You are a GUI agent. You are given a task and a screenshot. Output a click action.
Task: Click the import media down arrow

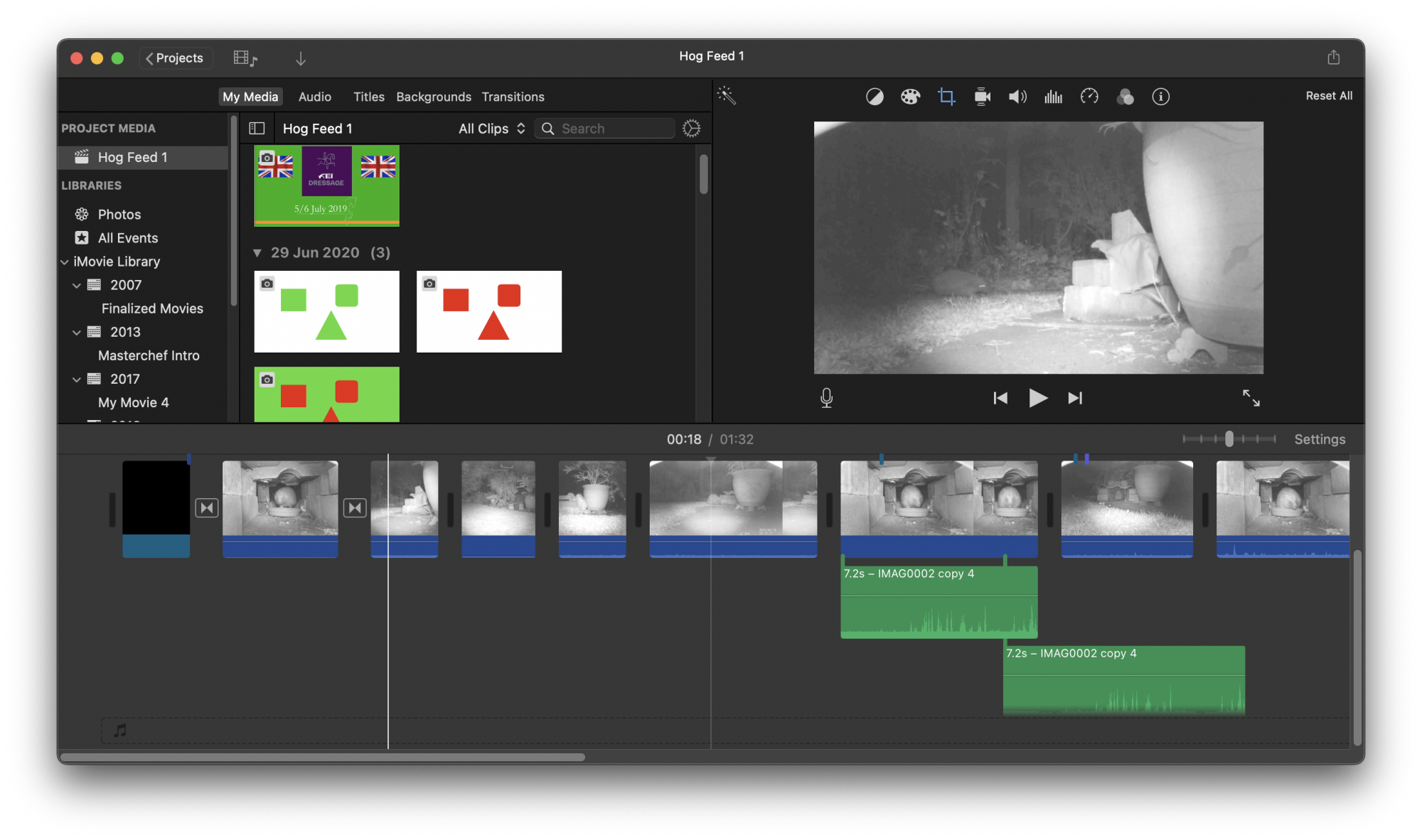click(301, 58)
